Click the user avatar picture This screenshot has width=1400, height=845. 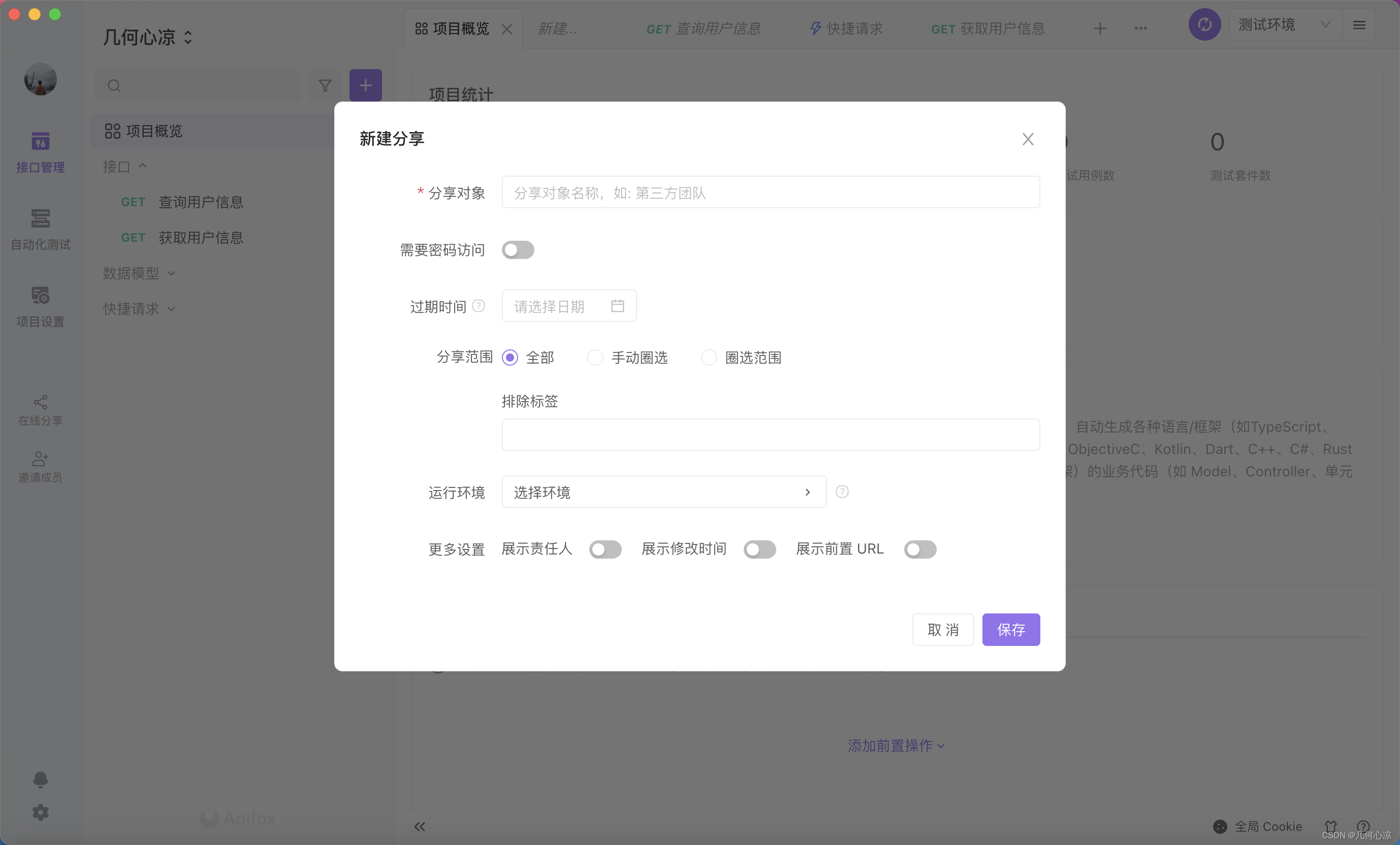[x=40, y=79]
